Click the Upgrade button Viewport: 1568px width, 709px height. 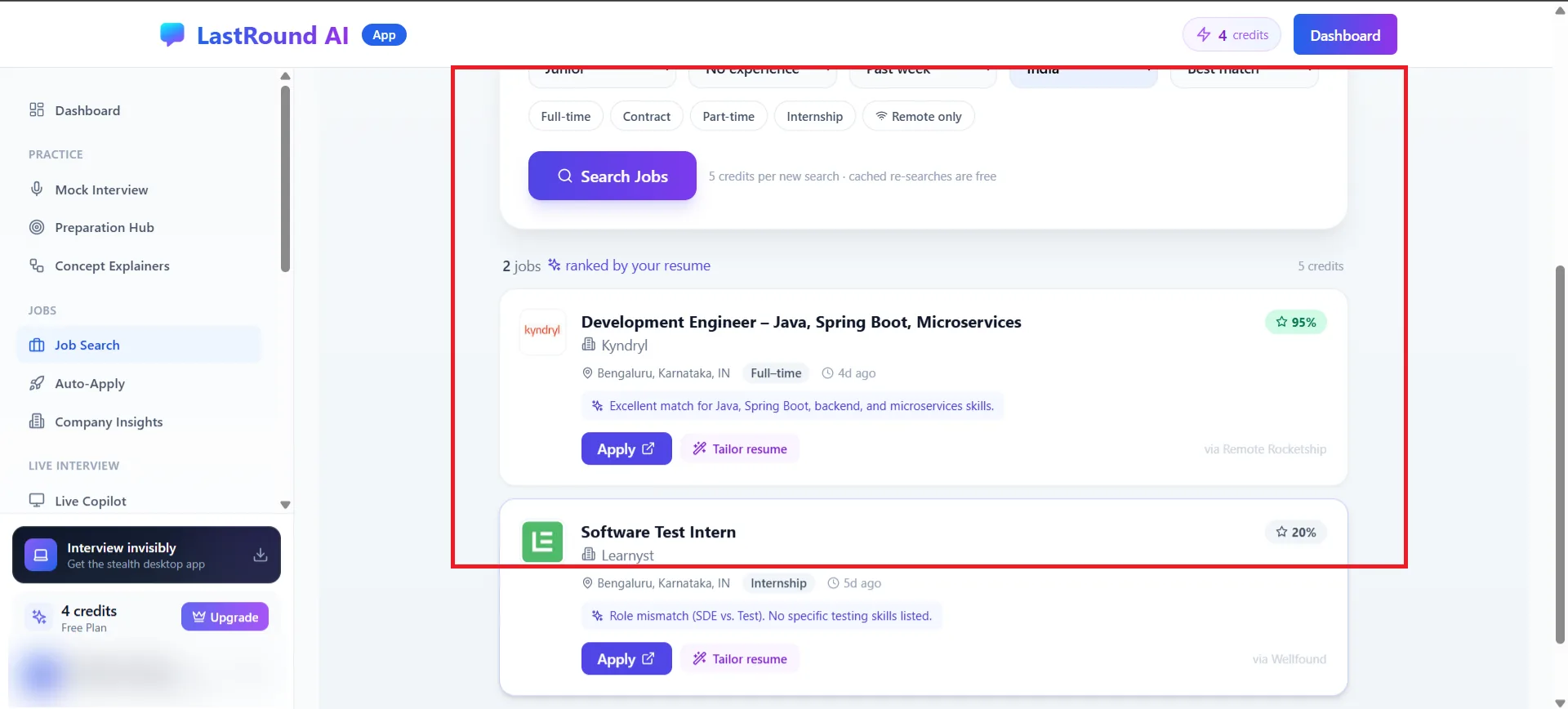click(225, 617)
